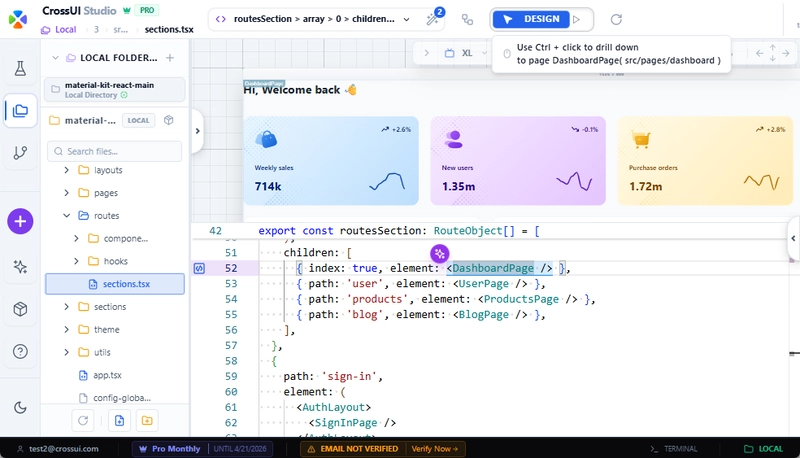
Task: Open the git branch sidebar icon
Action: pyautogui.click(x=20, y=152)
